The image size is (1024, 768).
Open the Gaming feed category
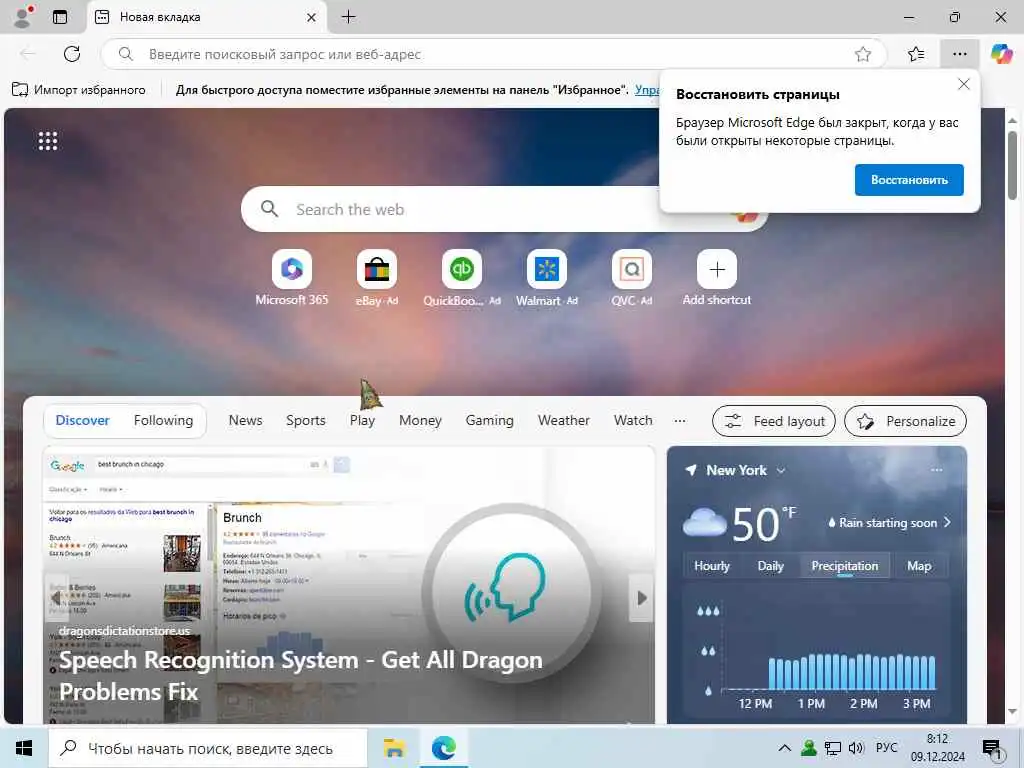coord(489,421)
